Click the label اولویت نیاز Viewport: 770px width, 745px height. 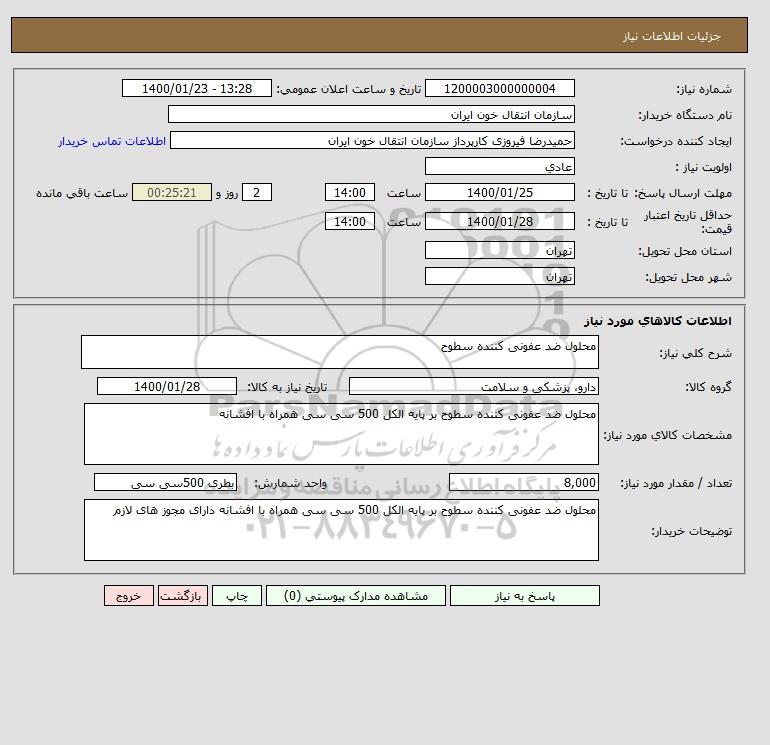click(x=704, y=167)
